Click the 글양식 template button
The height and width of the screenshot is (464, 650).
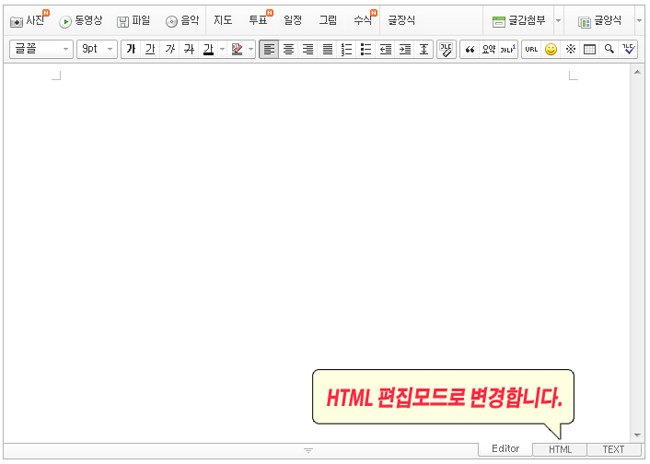click(x=599, y=21)
